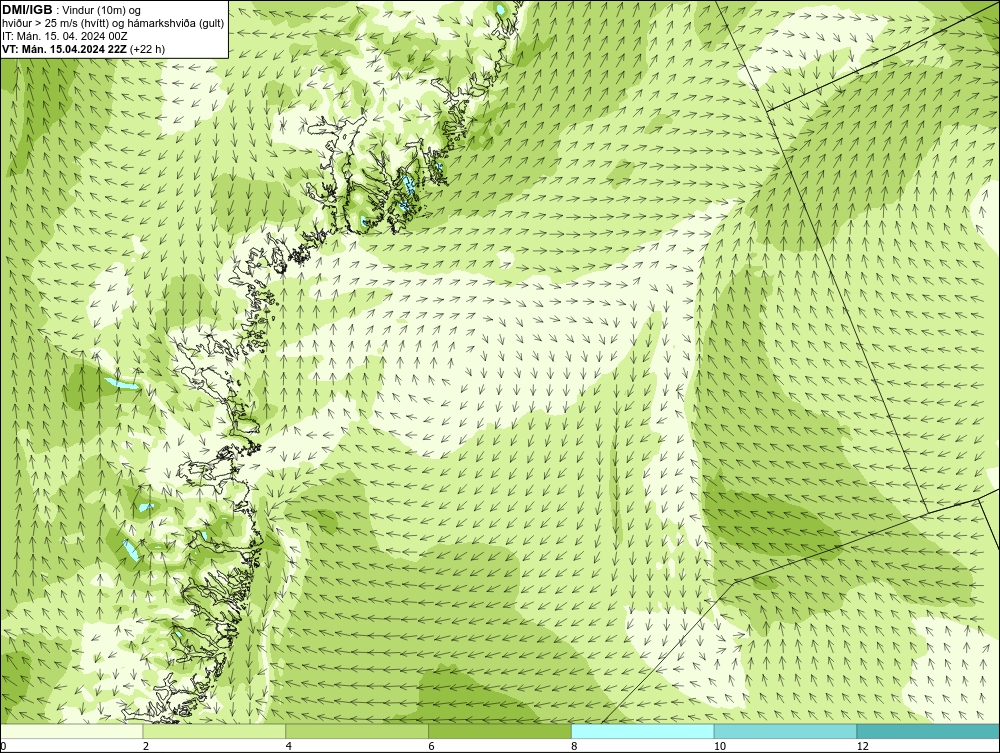Click the initial time line 'IT: Mán. 15. 04. 2024 00Z'
The height and width of the screenshot is (753, 1000).
[x=64, y=36]
